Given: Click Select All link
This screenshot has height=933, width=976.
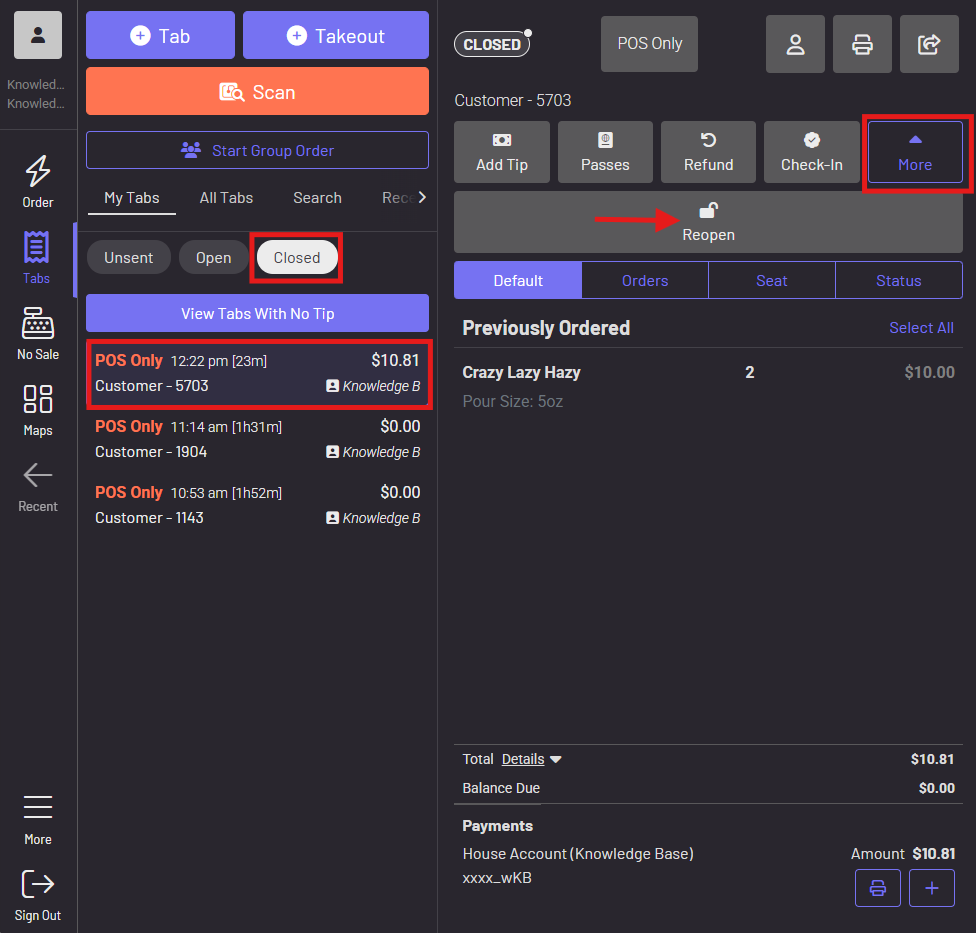Looking at the screenshot, I should 921,328.
